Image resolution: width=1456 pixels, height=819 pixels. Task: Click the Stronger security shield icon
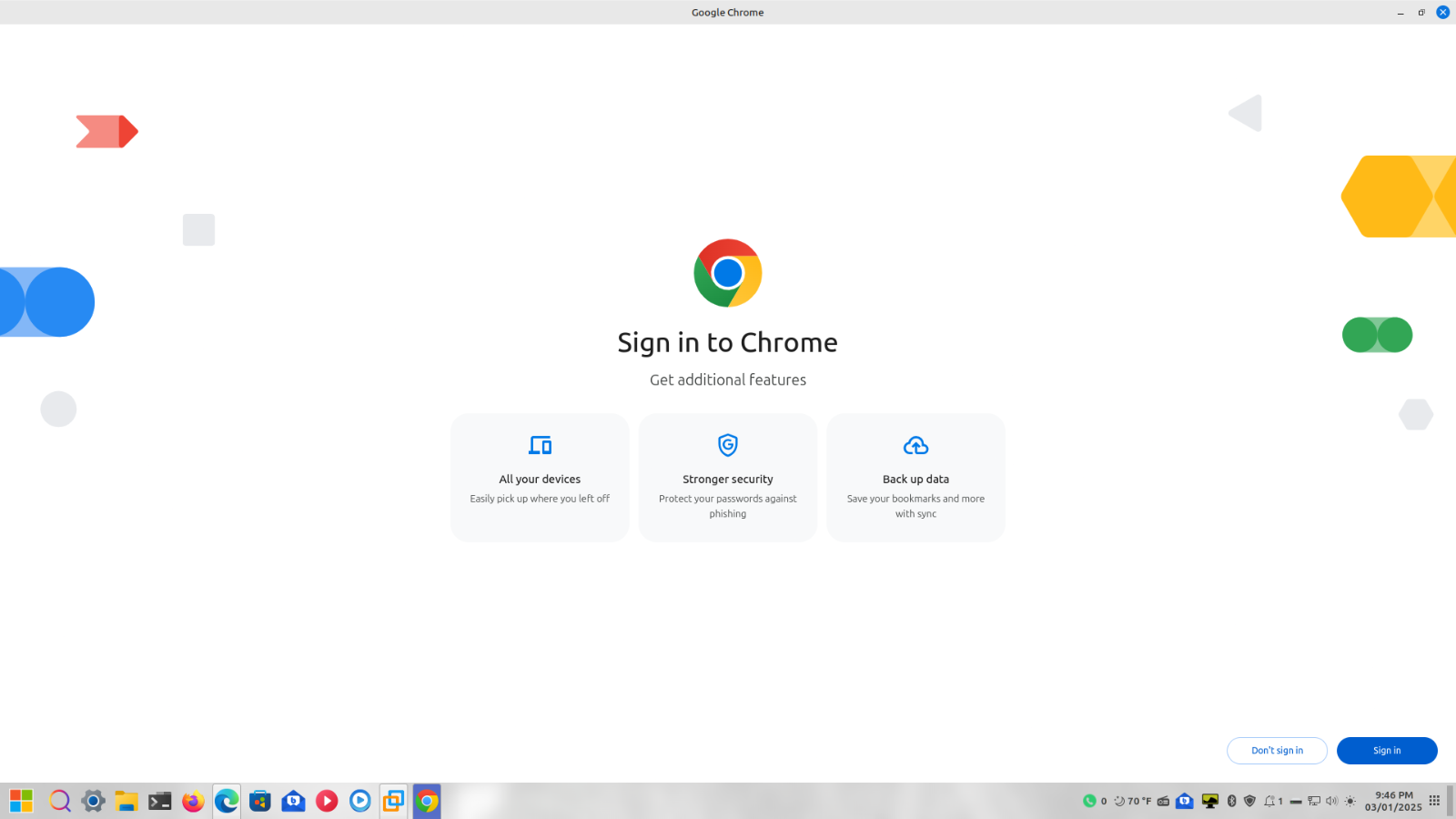click(727, 445)
